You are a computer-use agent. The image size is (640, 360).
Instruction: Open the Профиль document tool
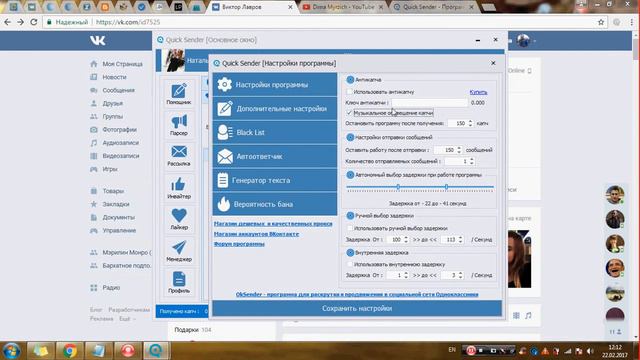tap(179, 282)
